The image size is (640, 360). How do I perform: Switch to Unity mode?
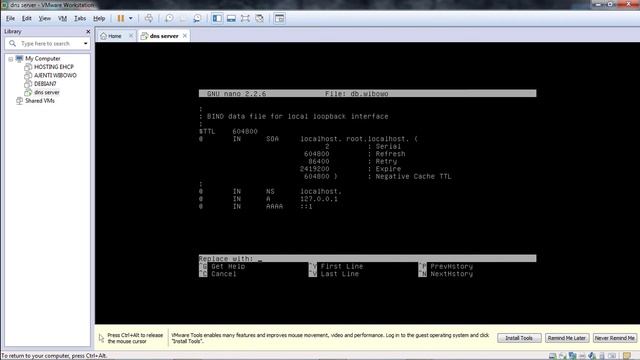point(260,18)
